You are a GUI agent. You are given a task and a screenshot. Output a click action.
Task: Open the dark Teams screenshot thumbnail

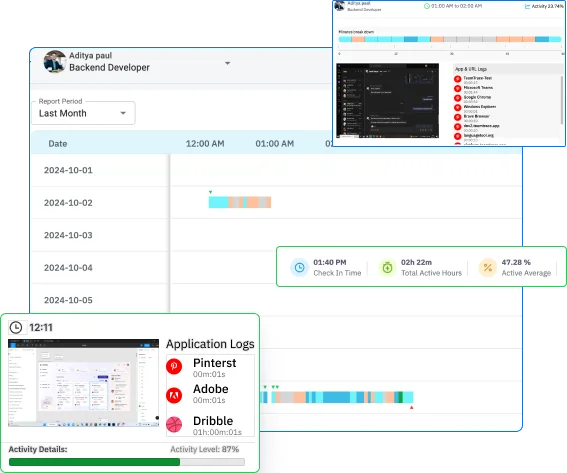388,101
